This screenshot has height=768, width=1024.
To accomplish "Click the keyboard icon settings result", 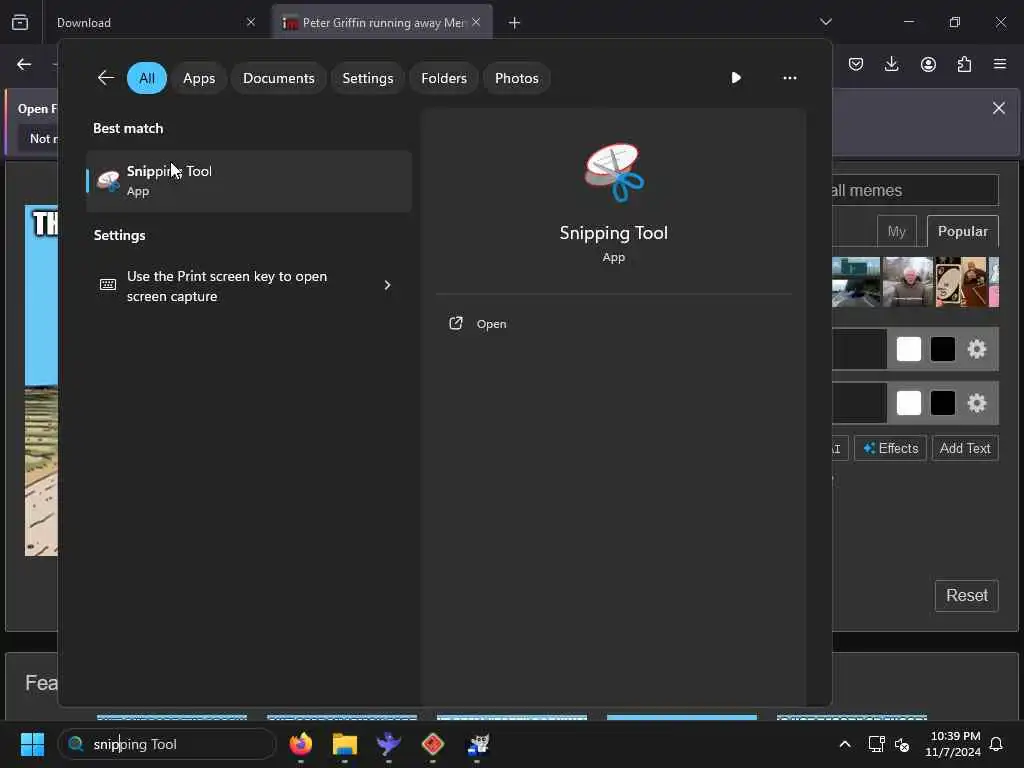I will [108, 285].
